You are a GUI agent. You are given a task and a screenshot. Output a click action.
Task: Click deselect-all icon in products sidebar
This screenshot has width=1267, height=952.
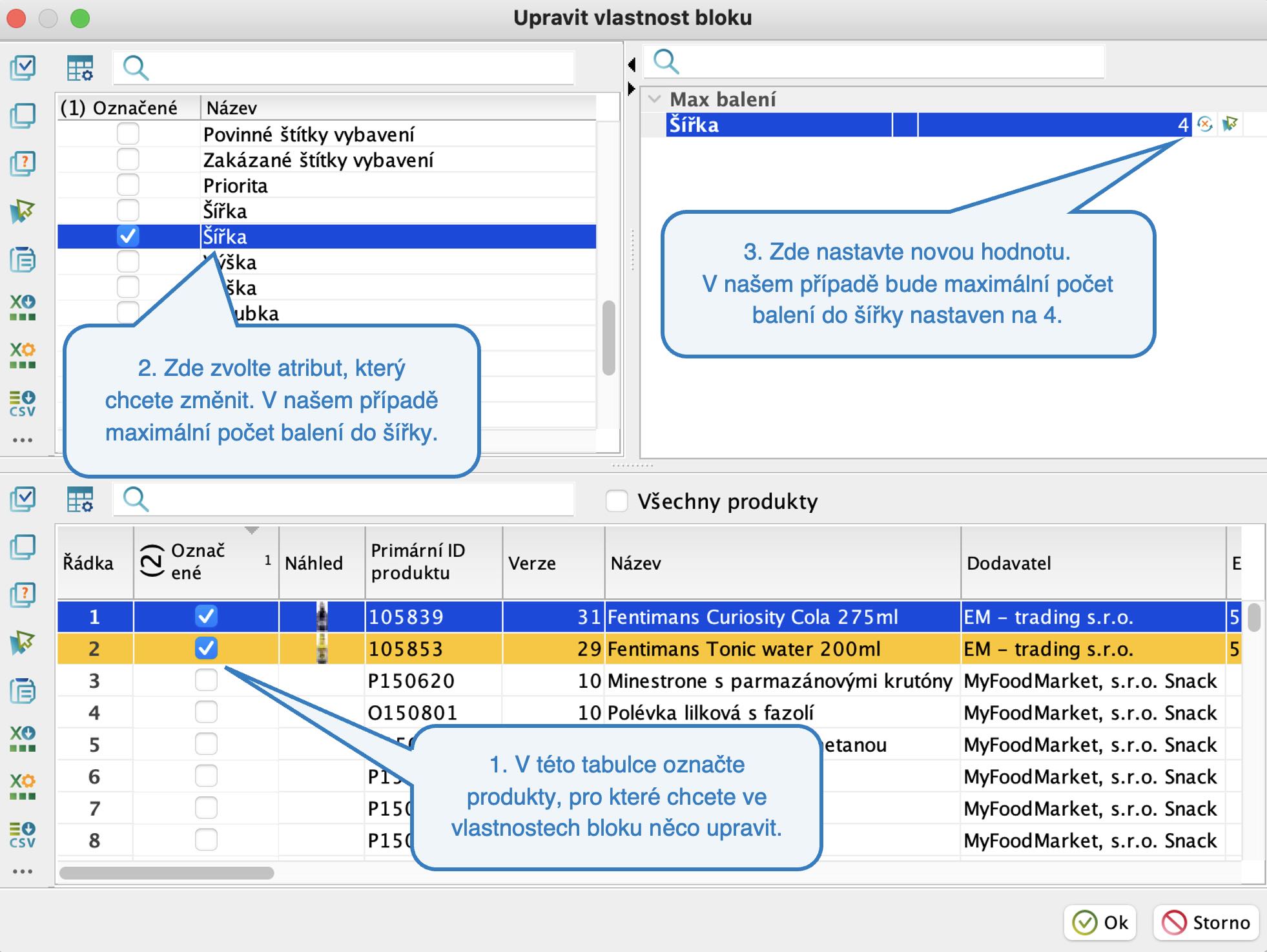[x=23, y=547]
